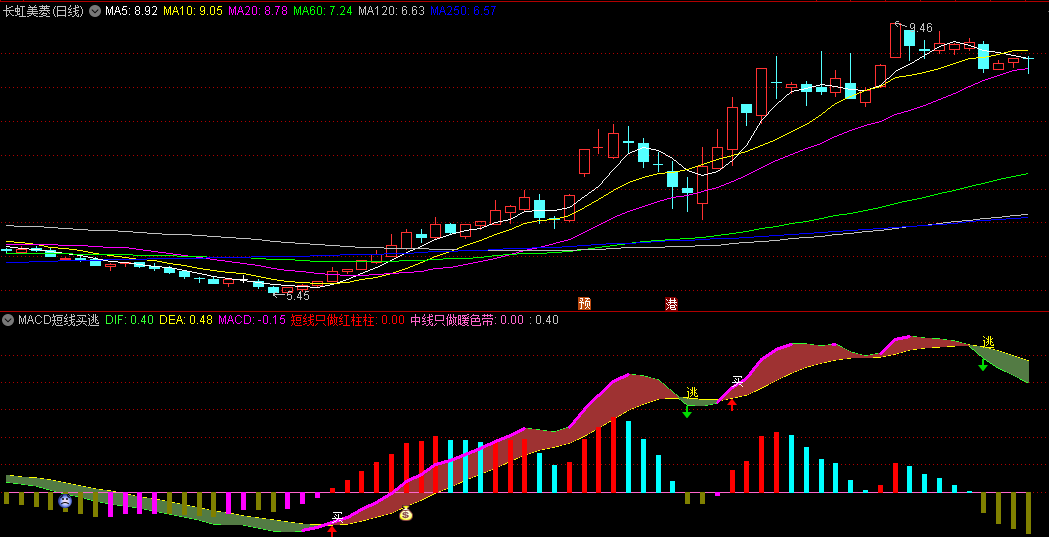Click the red up arrow under the later 买
1049x537 pixels.
(732, 403)
